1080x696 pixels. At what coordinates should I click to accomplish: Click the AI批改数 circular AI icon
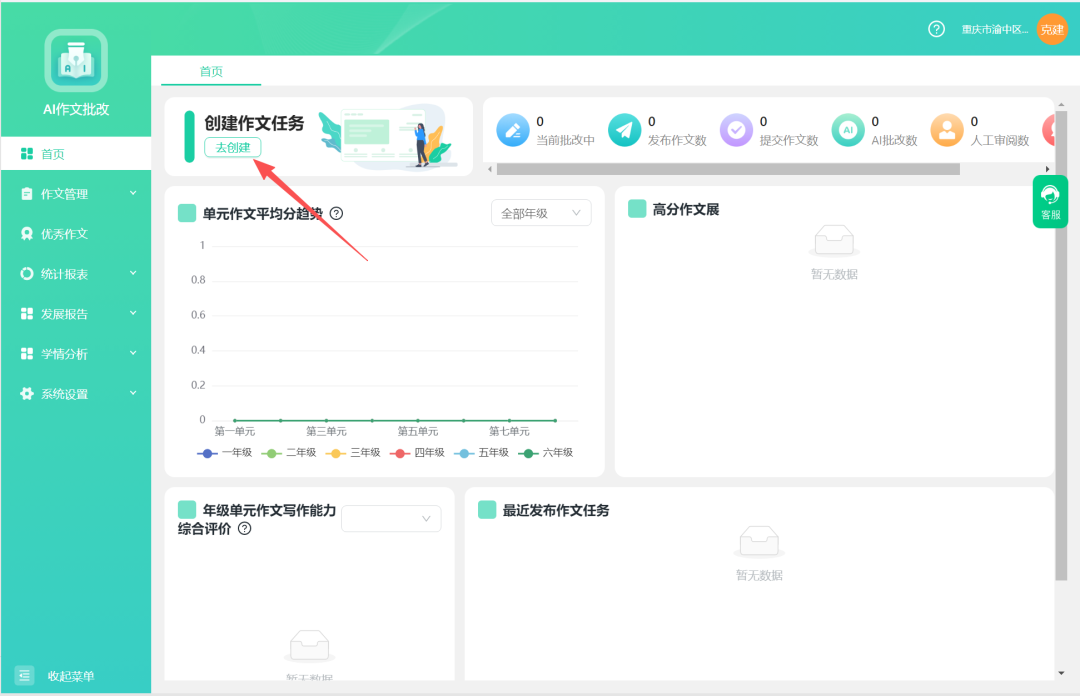coord(848,130)
